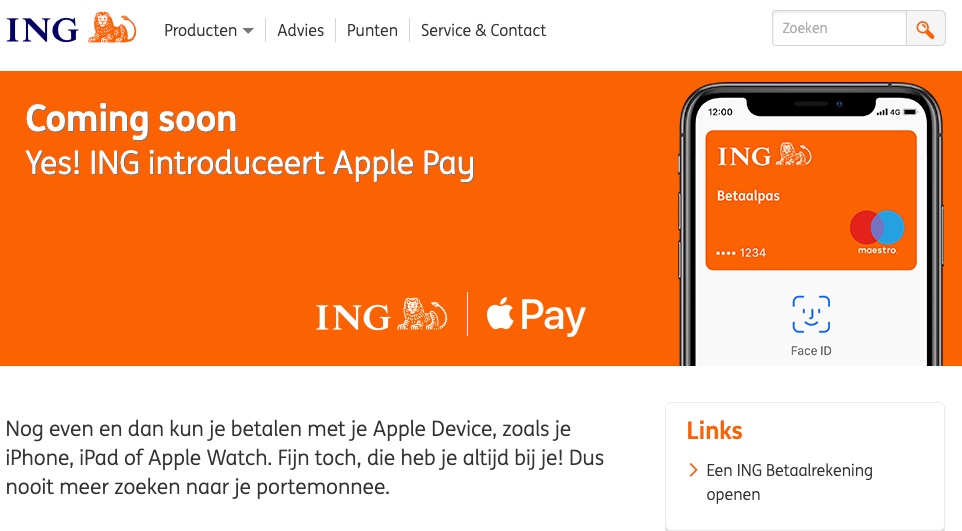Click the ING logo in header
This screenshot has width=962, height=531.
click(71, 29)
